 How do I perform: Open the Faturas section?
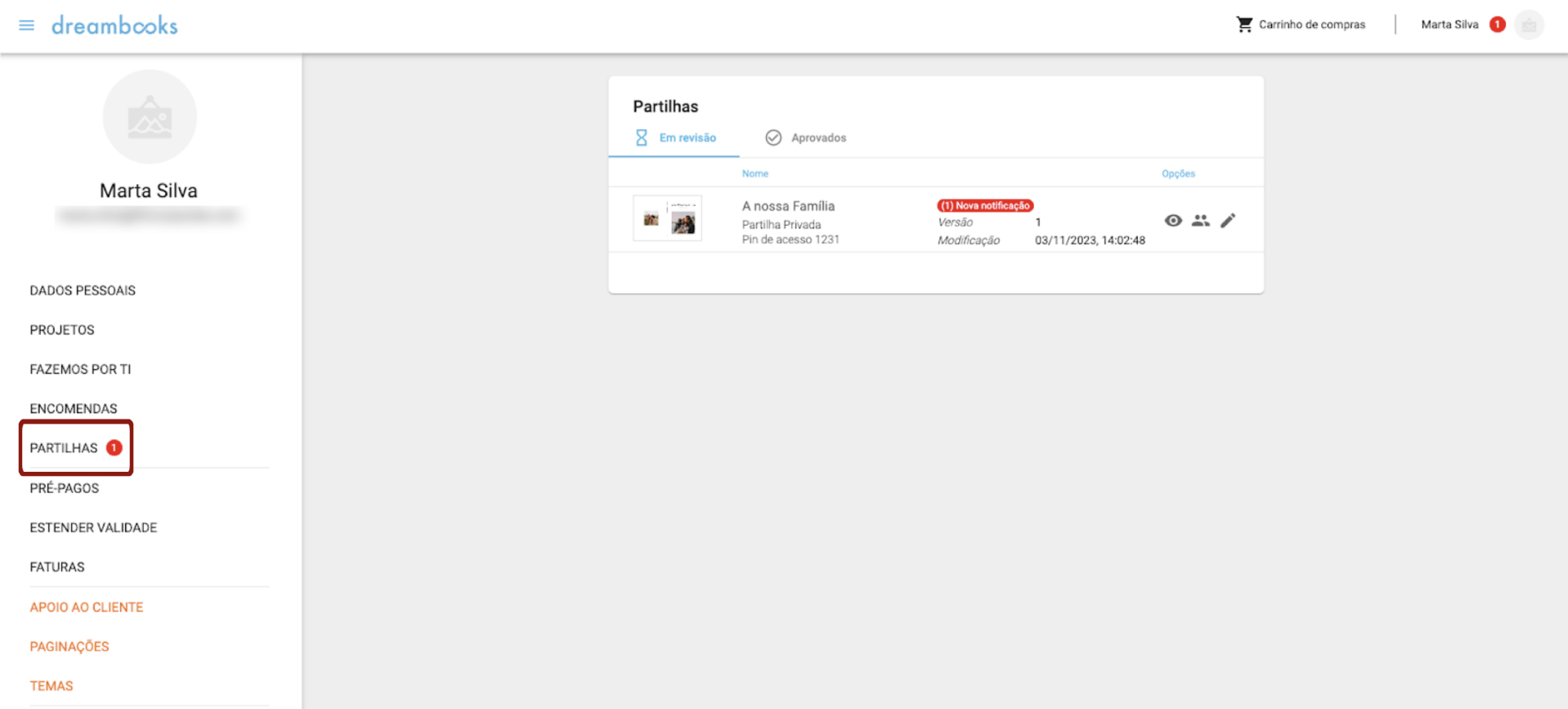click(57, 567)
